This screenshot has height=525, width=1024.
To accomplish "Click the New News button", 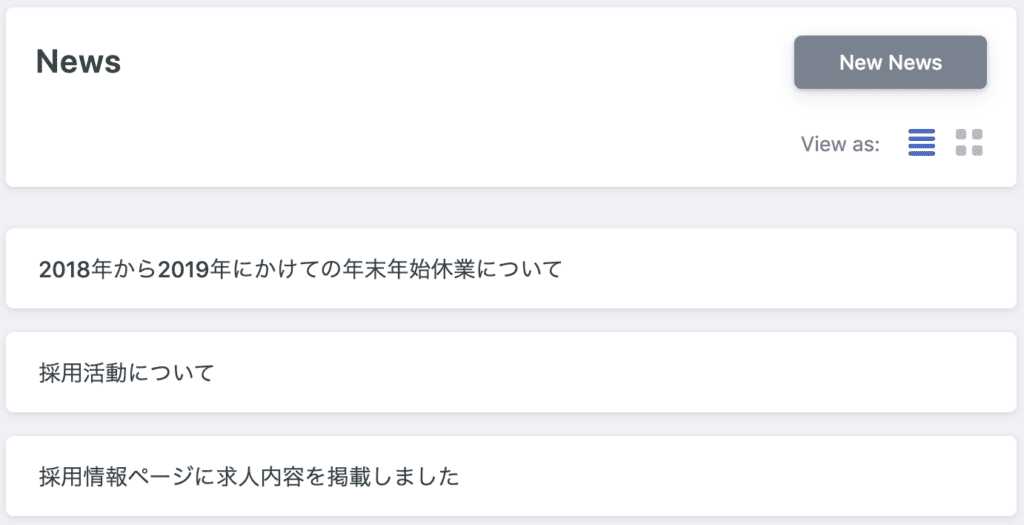I will coord(890,62).
